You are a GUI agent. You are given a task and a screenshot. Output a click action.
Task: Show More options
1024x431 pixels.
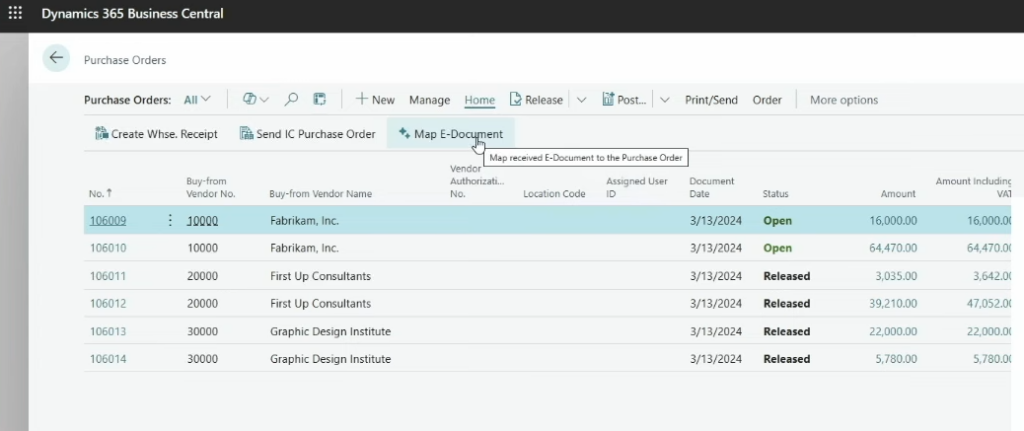(844, 100)
